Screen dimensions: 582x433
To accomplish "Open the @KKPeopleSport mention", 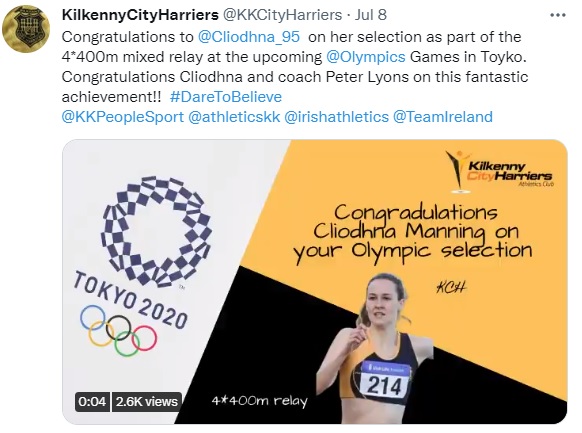I will click(x=122, y=117).
